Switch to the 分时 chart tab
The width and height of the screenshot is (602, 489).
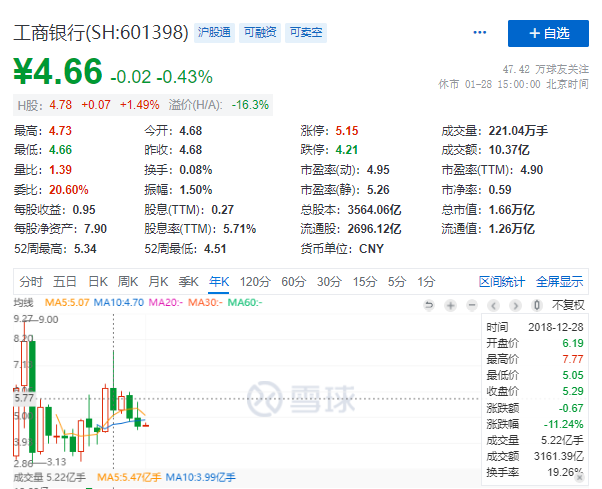31,282
